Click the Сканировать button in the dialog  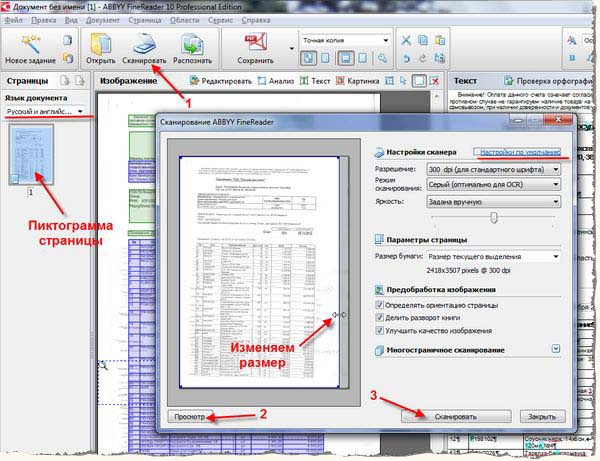(456, 417)
